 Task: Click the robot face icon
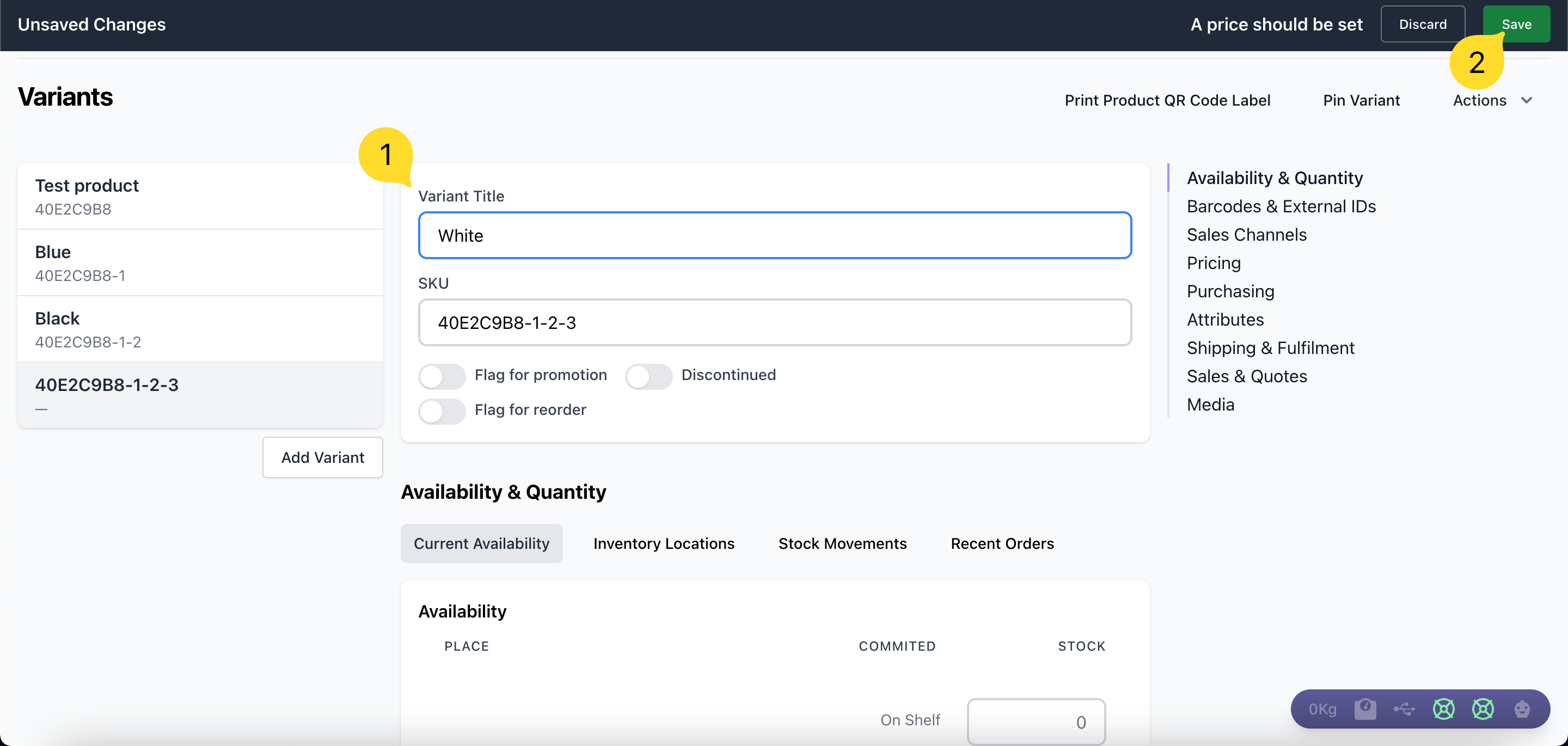coord(1522,709)
